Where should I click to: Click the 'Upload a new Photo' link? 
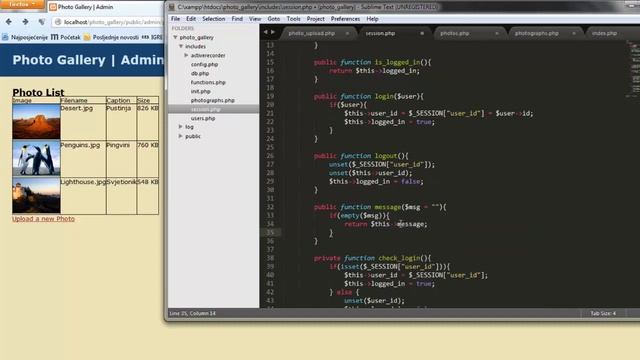tap(43, 219)
